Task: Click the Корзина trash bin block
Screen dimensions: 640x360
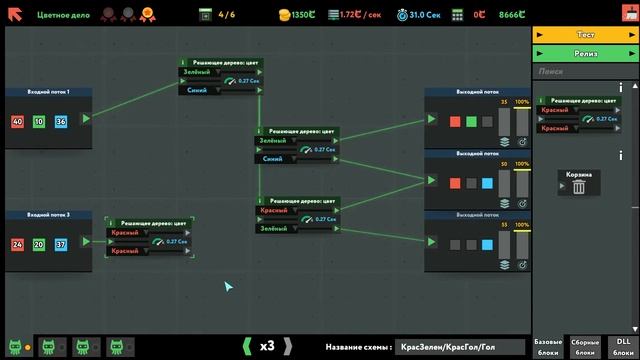Action: pos(579,182)
